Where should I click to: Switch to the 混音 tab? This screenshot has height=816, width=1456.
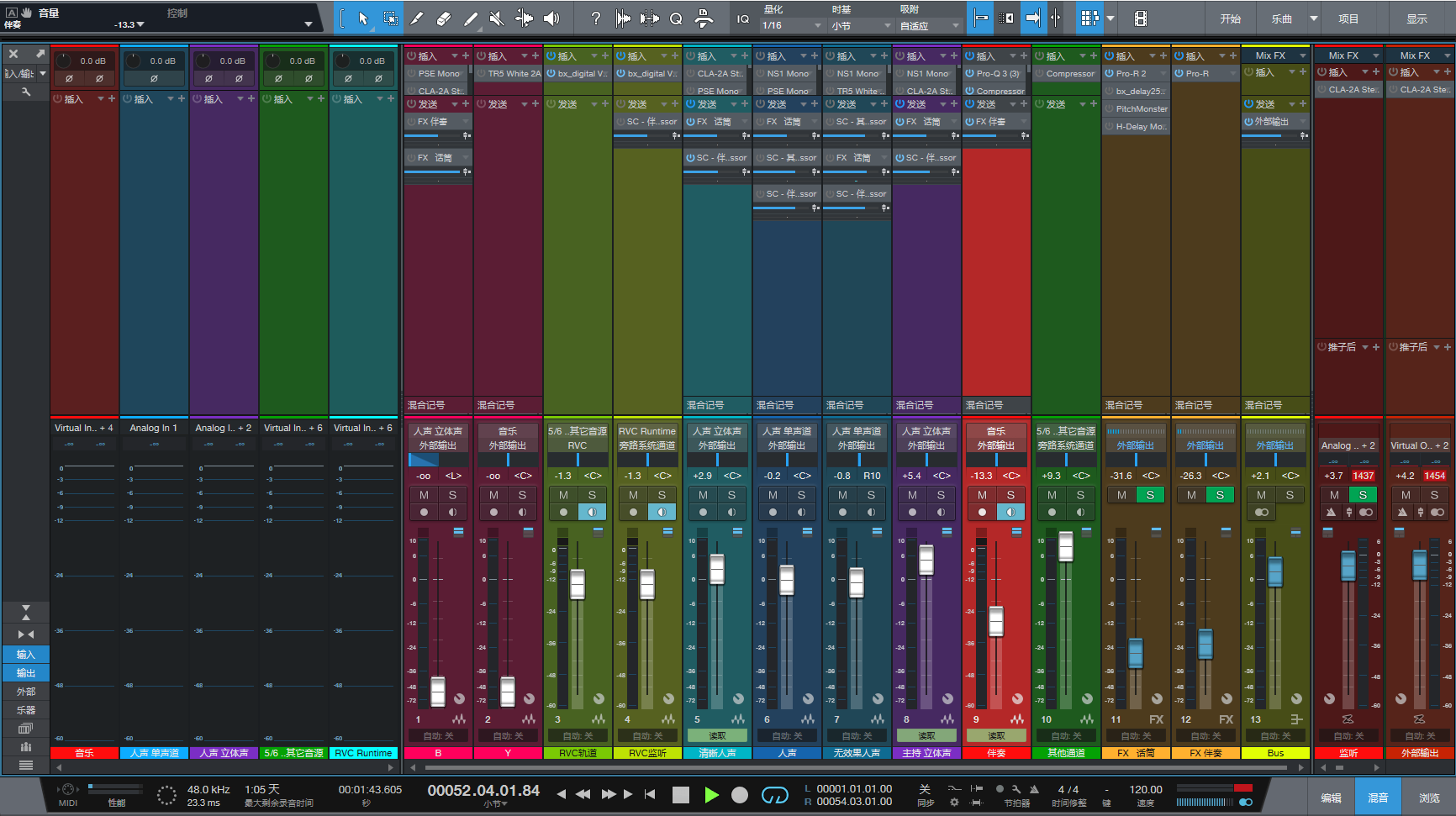1378,798
